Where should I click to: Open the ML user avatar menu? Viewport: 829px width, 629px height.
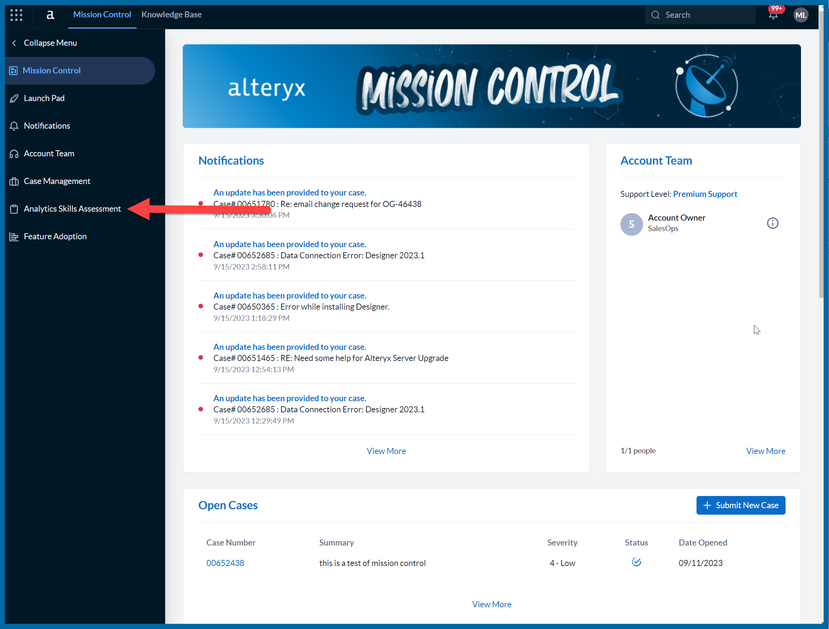[800, 15]
